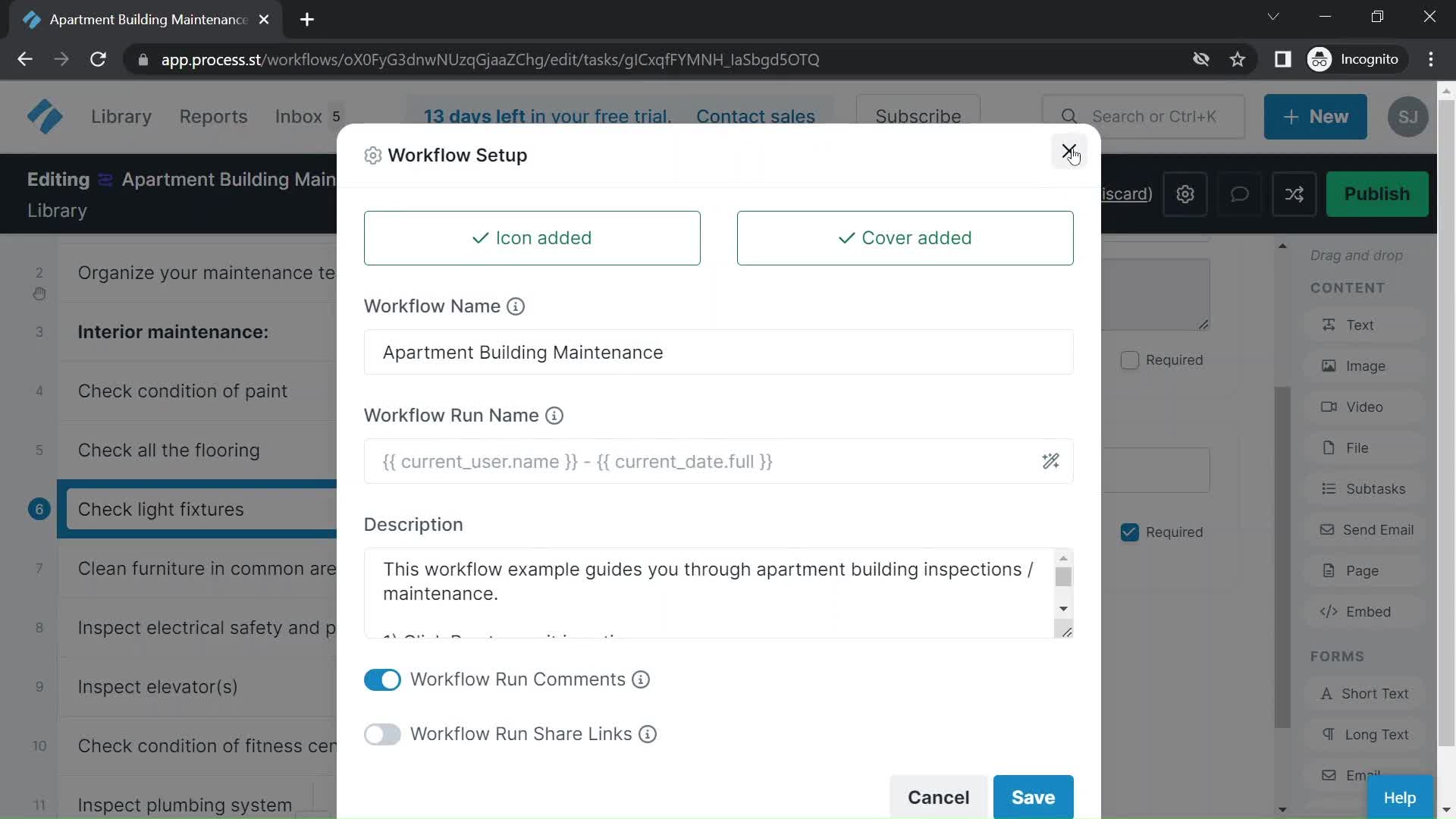Click the edit icon for Workflow Run Name
The height and width of the screenshot is (819, 1456).
pyautogui.click(x=1050, y=461)
